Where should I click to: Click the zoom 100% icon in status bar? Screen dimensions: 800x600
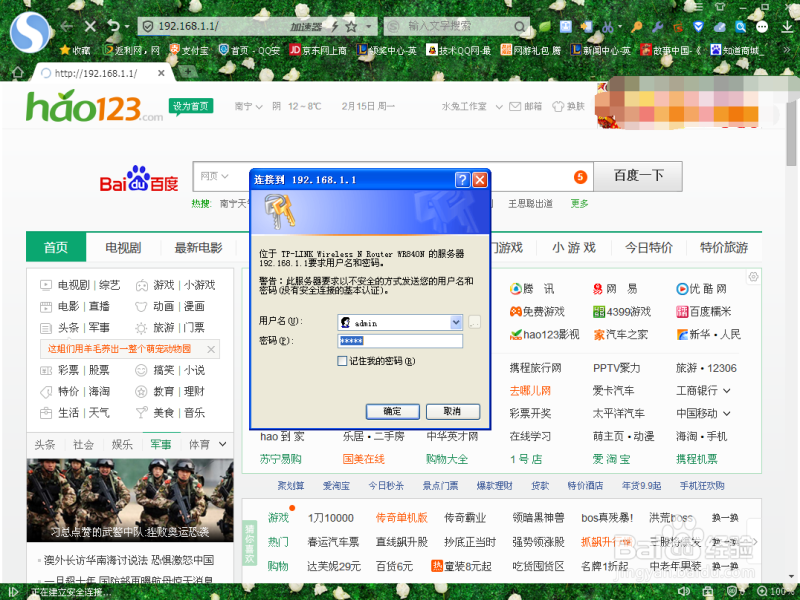[762, 591]
